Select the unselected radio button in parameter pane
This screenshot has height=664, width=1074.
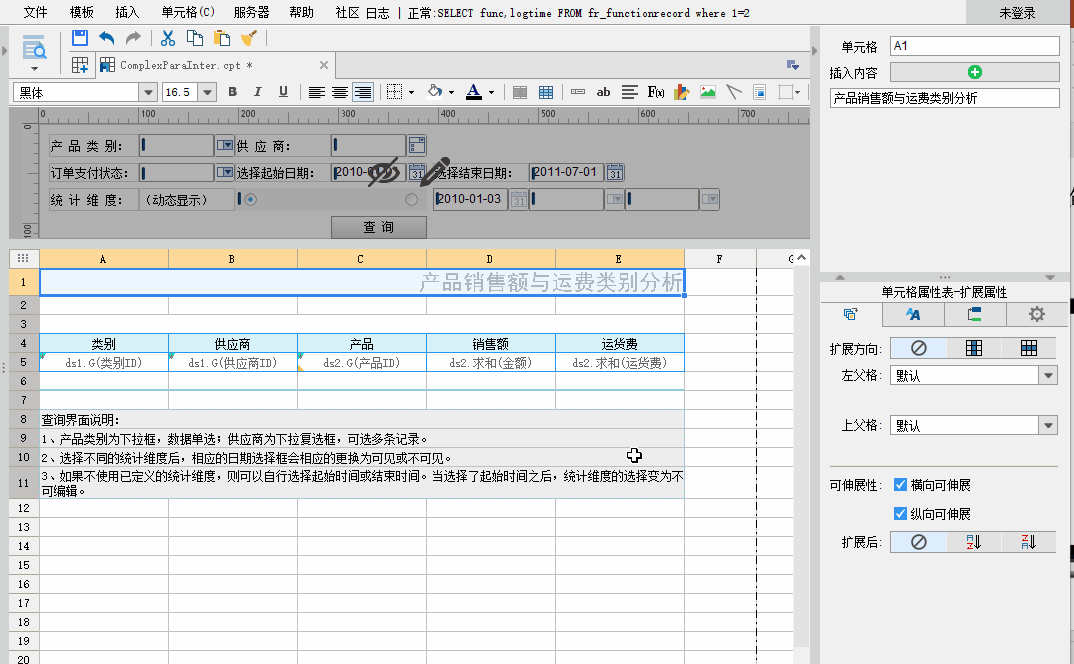coord(411,199)
